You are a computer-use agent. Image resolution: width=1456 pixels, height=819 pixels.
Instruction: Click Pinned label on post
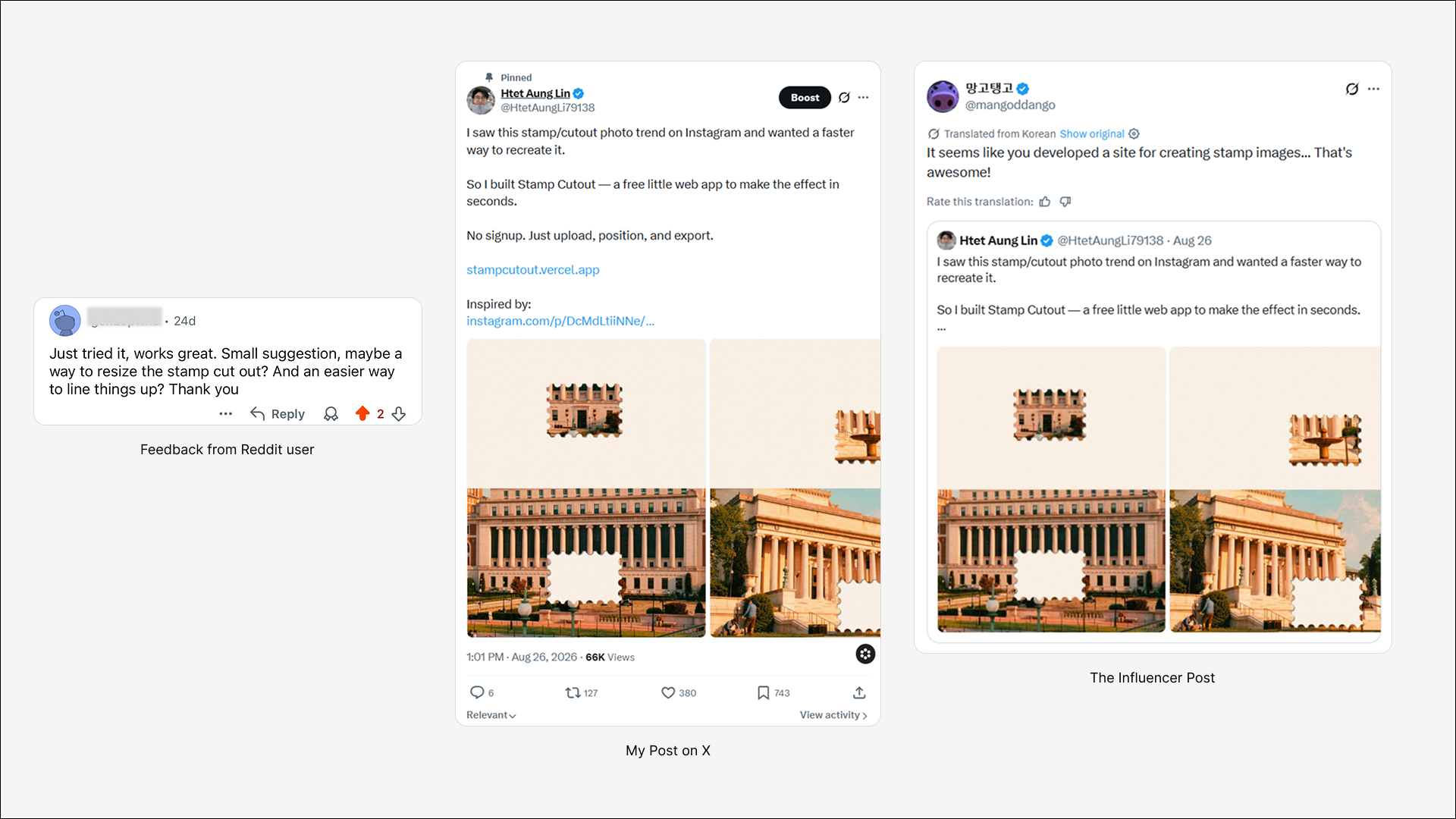click(516, 77)
